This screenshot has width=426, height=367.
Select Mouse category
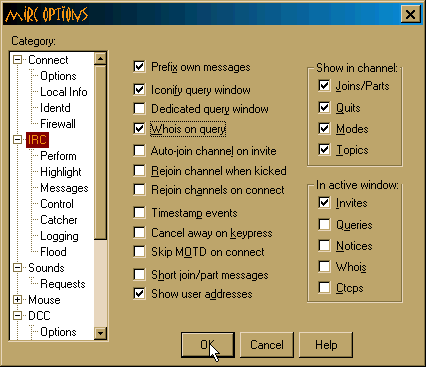click(x=44, y=300)
